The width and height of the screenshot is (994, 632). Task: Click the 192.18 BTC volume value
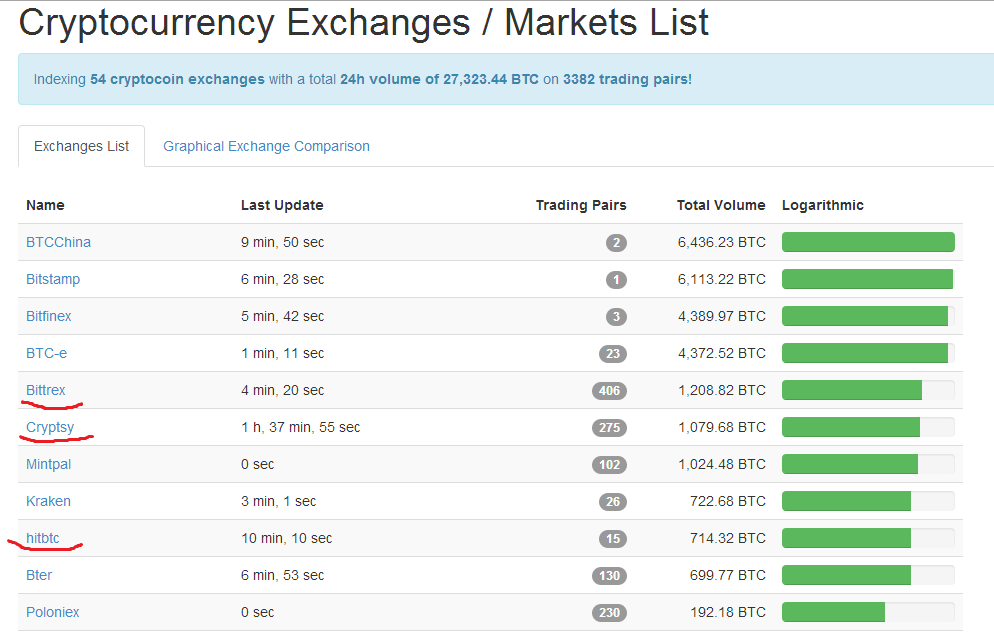click(x=728, y=612)
